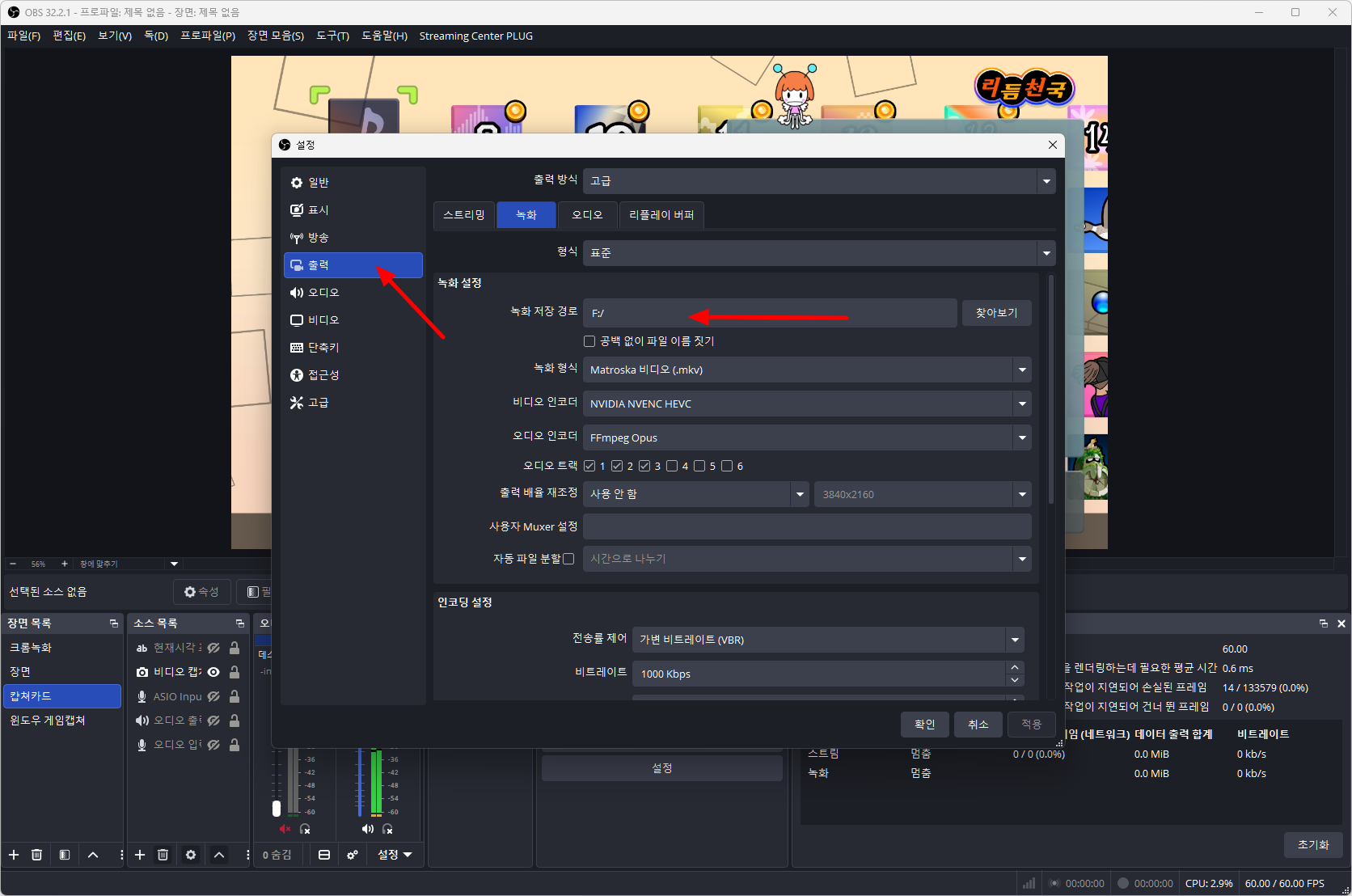Move the selected source up

click(219, 855)
